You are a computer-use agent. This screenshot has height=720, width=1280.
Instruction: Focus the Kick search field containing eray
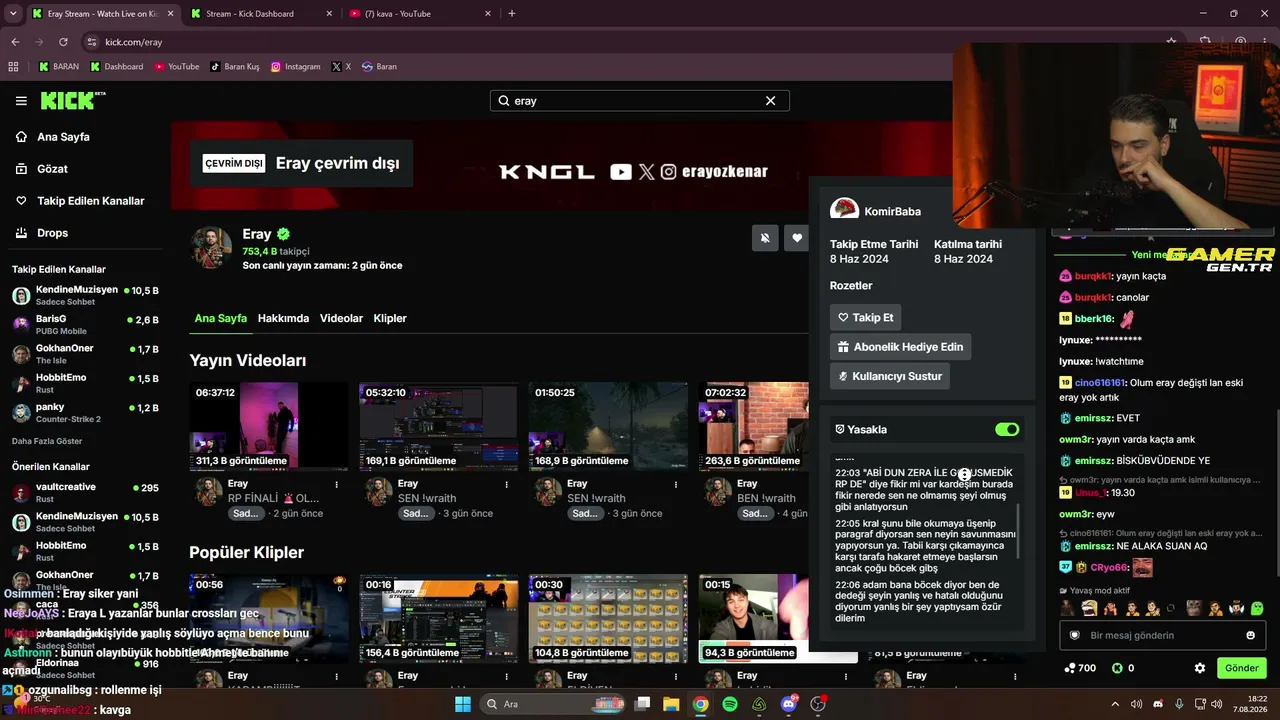point(639,101)
